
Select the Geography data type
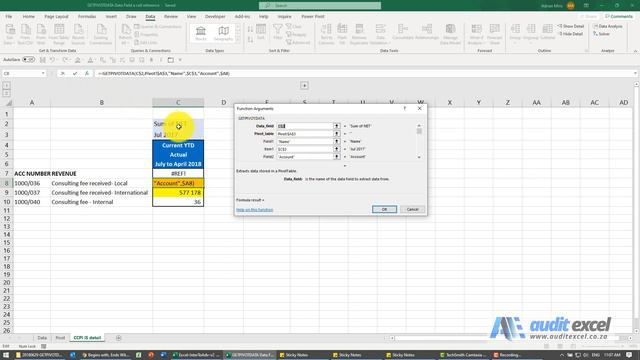(x=223, y=33)
